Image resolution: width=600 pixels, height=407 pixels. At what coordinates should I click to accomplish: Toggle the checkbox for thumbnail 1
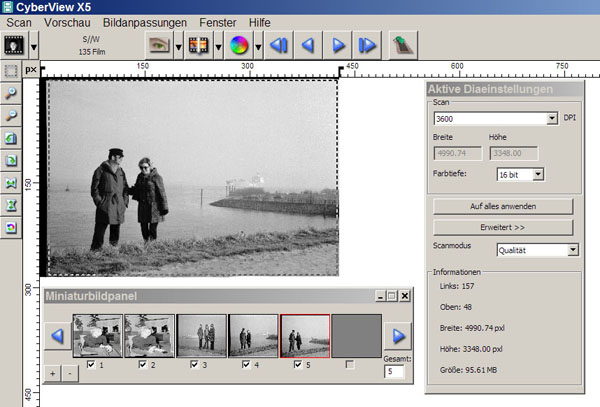point(93,365)
